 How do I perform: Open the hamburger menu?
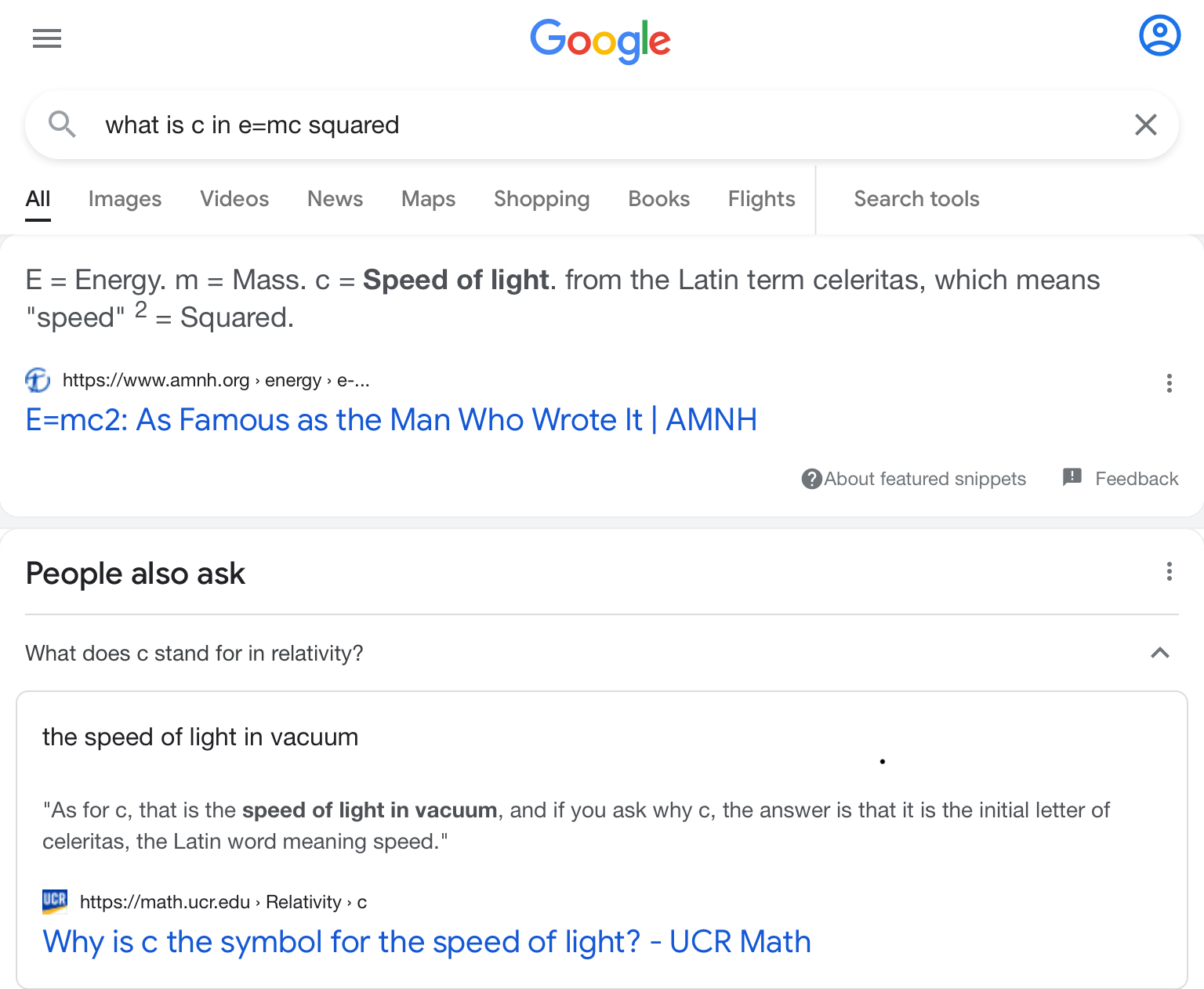pos(47,38)
